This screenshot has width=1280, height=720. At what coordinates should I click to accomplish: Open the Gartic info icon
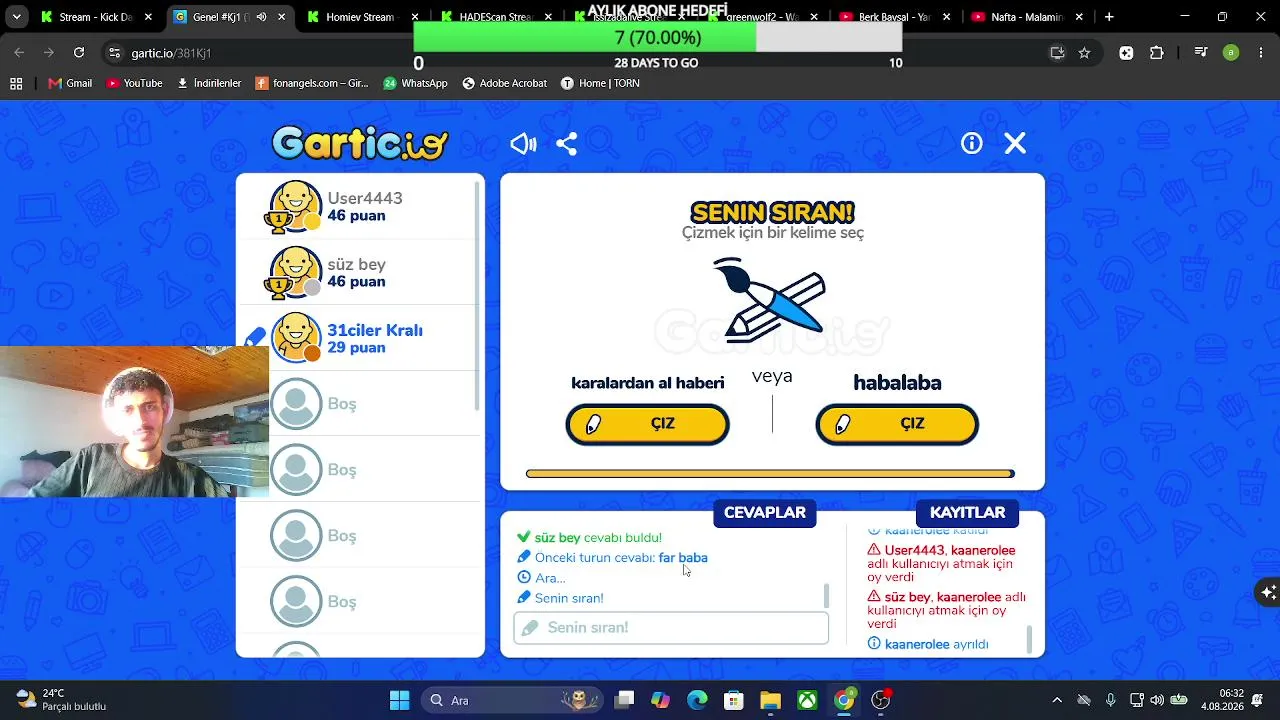coord(972,143)
